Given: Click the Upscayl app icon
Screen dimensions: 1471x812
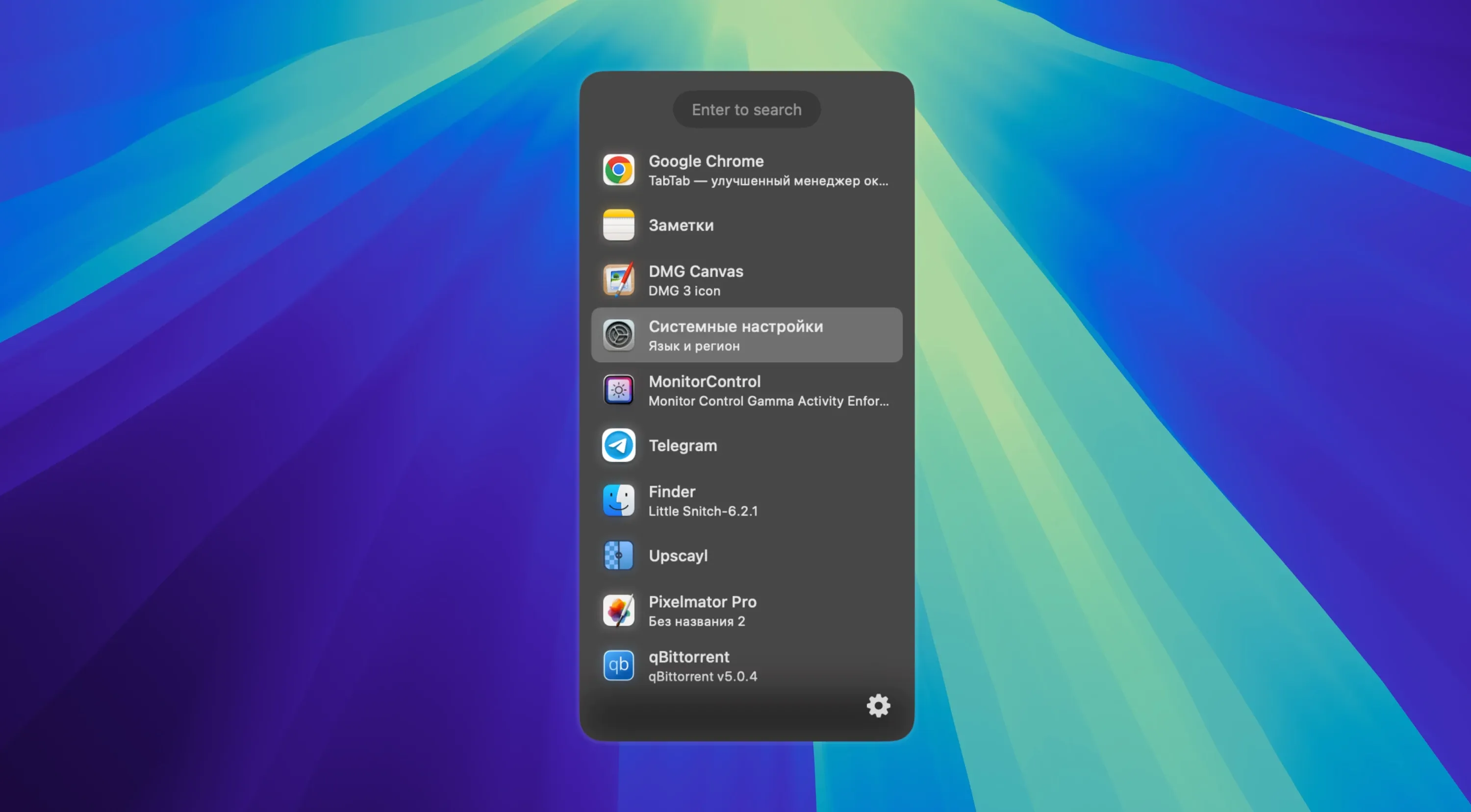Looking at the screenshot, I should (618, 556).
